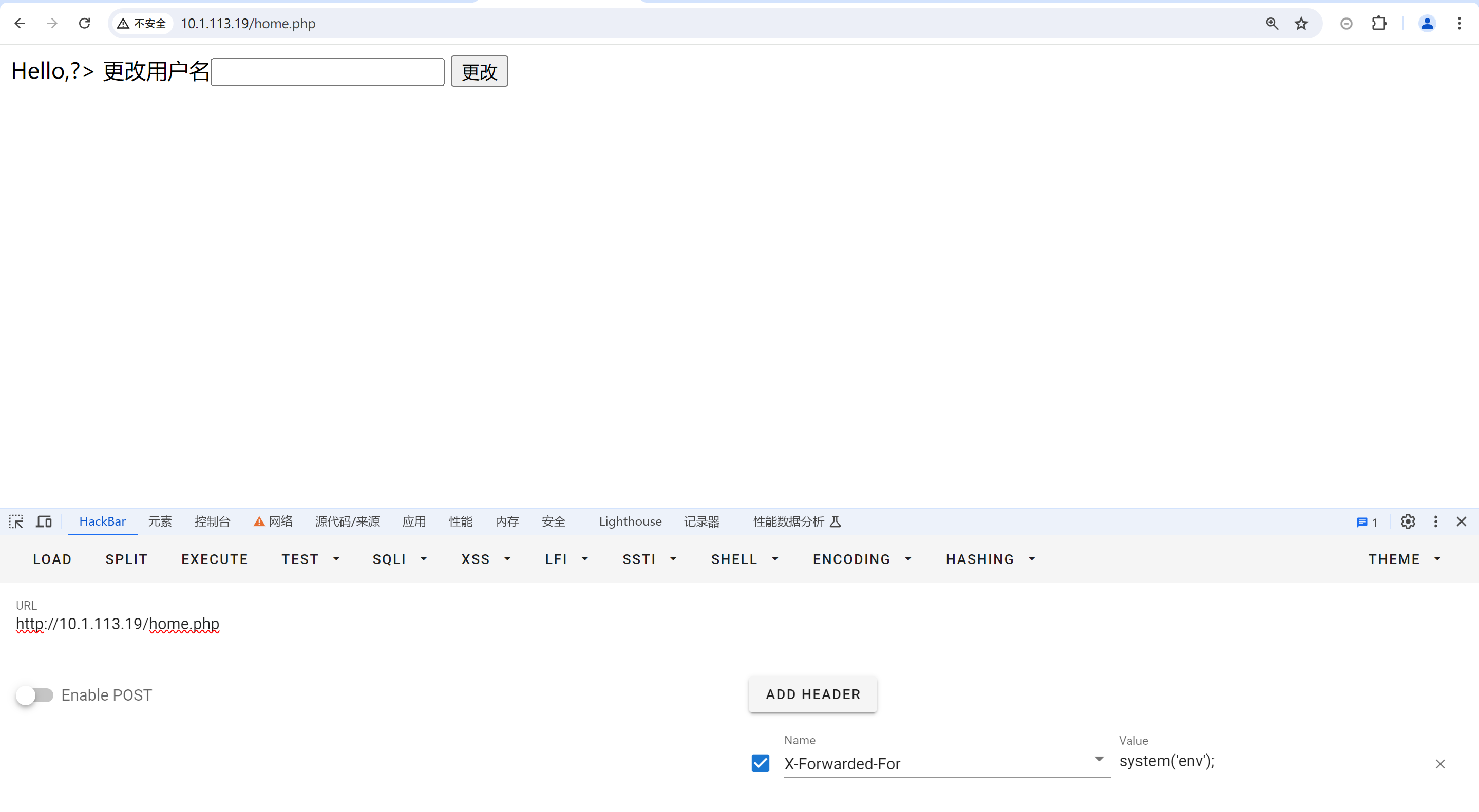Open the header Name dropdown arrow
This screenshot has width=1479, height=812.
click(x=1099, y=759)
